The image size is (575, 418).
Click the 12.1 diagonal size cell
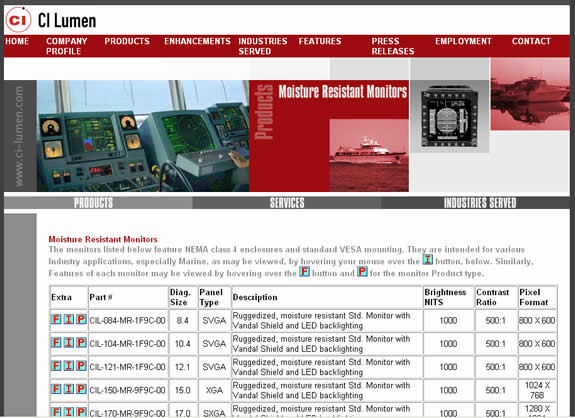[x=183, y=367]
